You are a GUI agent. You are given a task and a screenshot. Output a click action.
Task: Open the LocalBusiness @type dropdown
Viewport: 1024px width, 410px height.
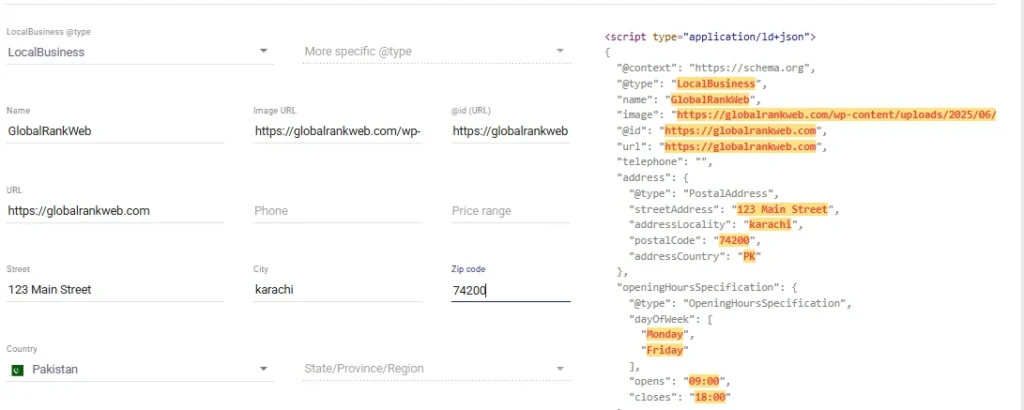tap(140, 52)
